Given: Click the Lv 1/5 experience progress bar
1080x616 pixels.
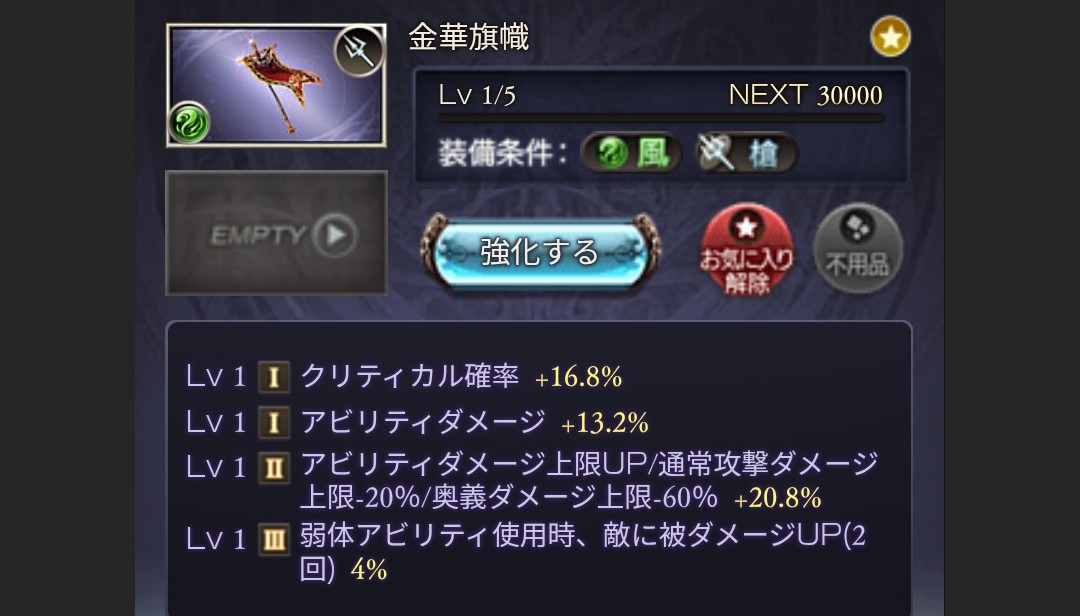Looking at the screenshot, I should point(661,119).
